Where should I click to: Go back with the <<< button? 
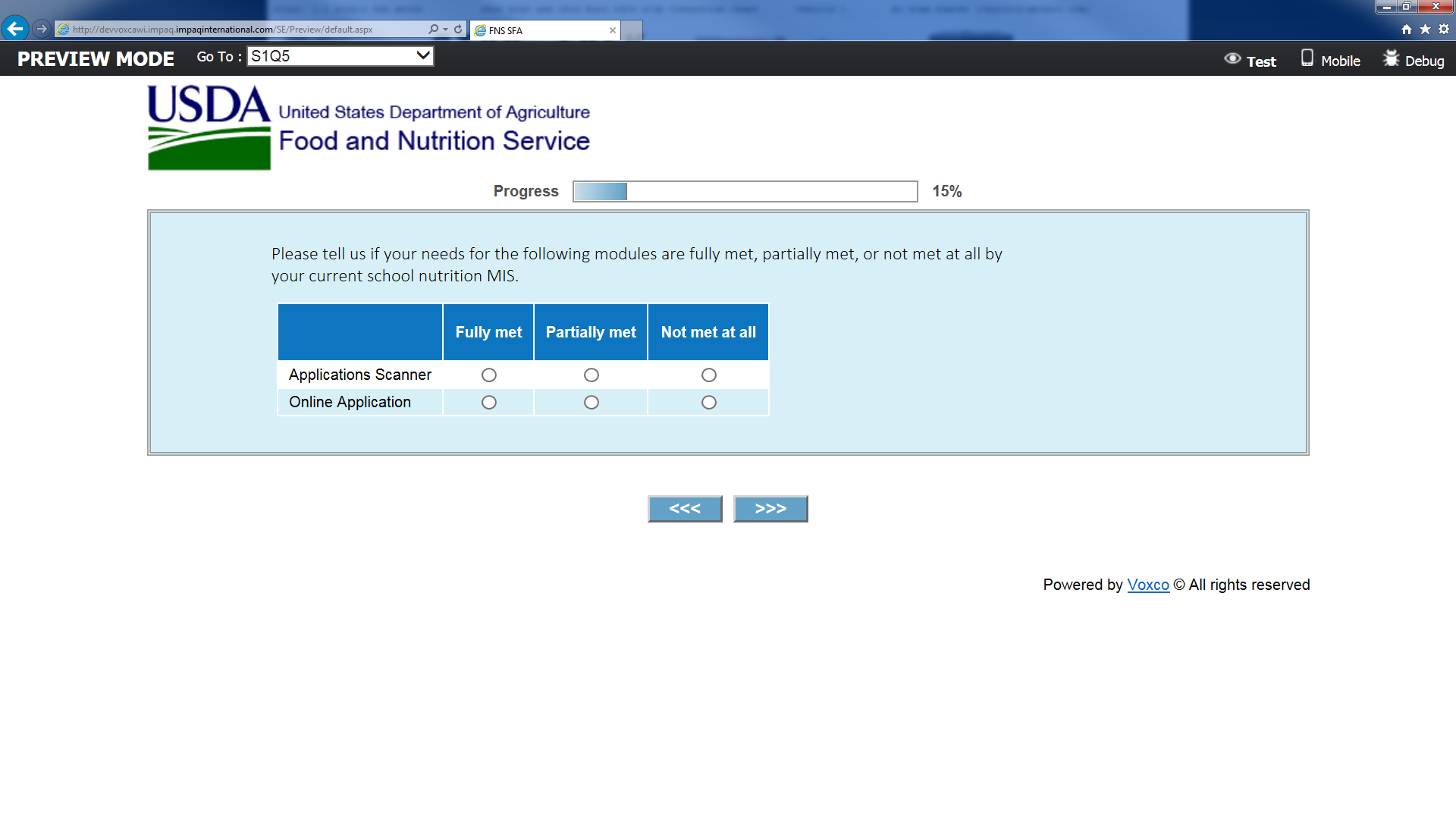coord(685,509)
